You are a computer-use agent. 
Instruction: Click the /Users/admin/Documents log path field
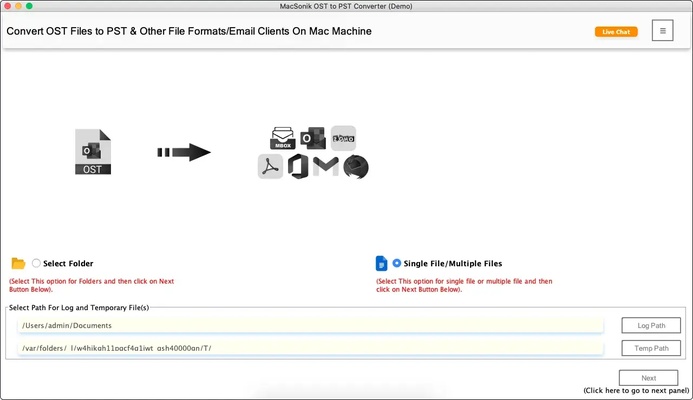(x=310, y=325)
